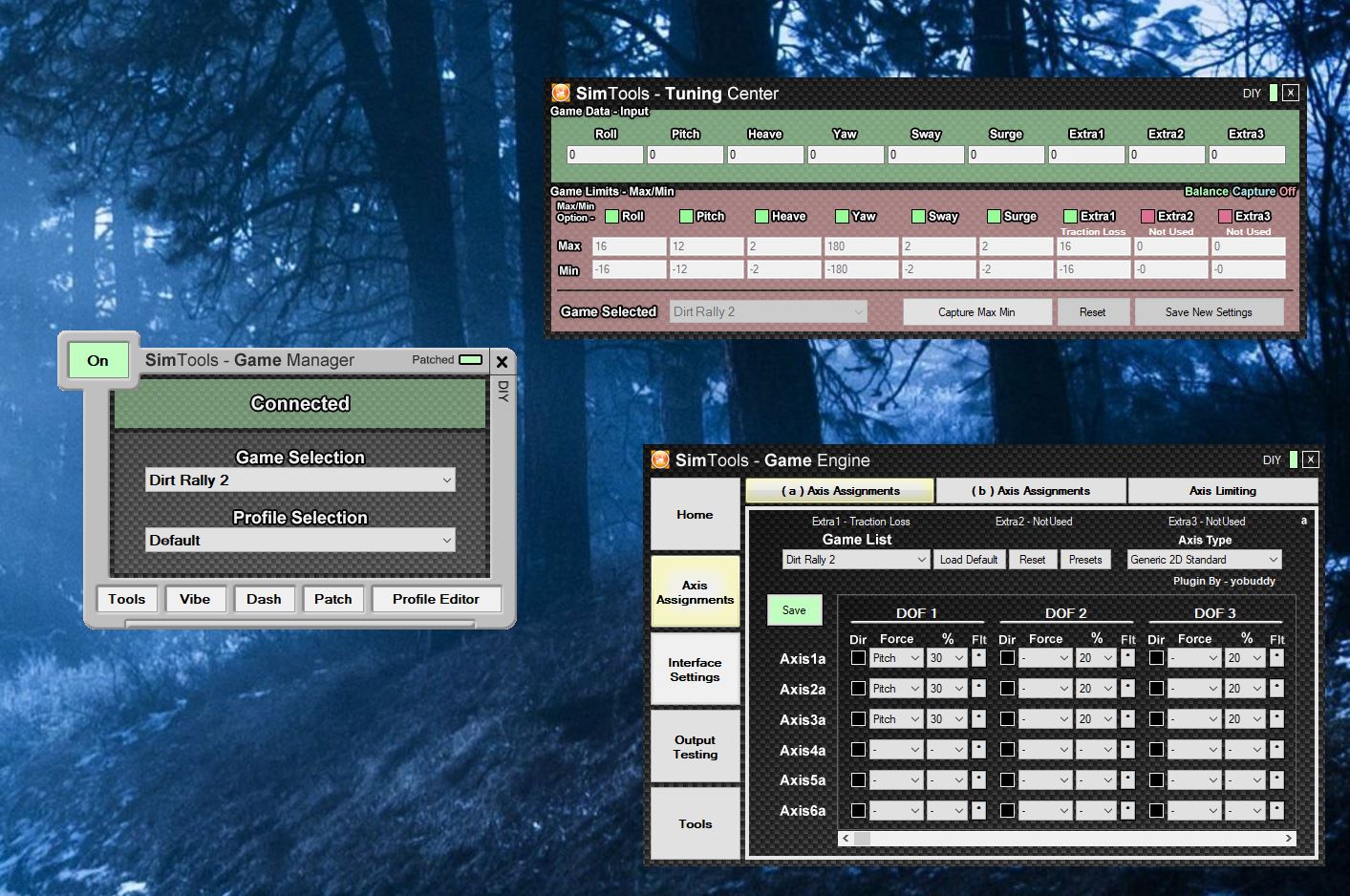Open the Axis Type Generic 2D Standard dropdown
The width and height of the screenshot is (1350, 896).
[x=1204, y=560]
